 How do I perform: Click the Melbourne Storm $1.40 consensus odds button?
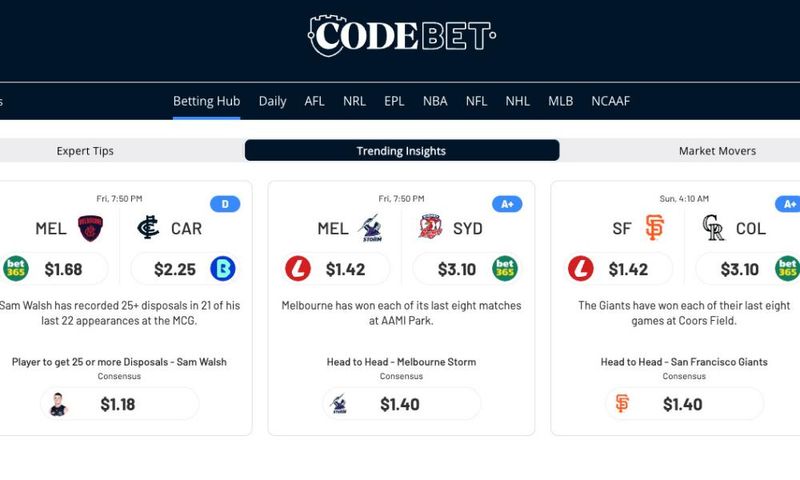[402, 404]
